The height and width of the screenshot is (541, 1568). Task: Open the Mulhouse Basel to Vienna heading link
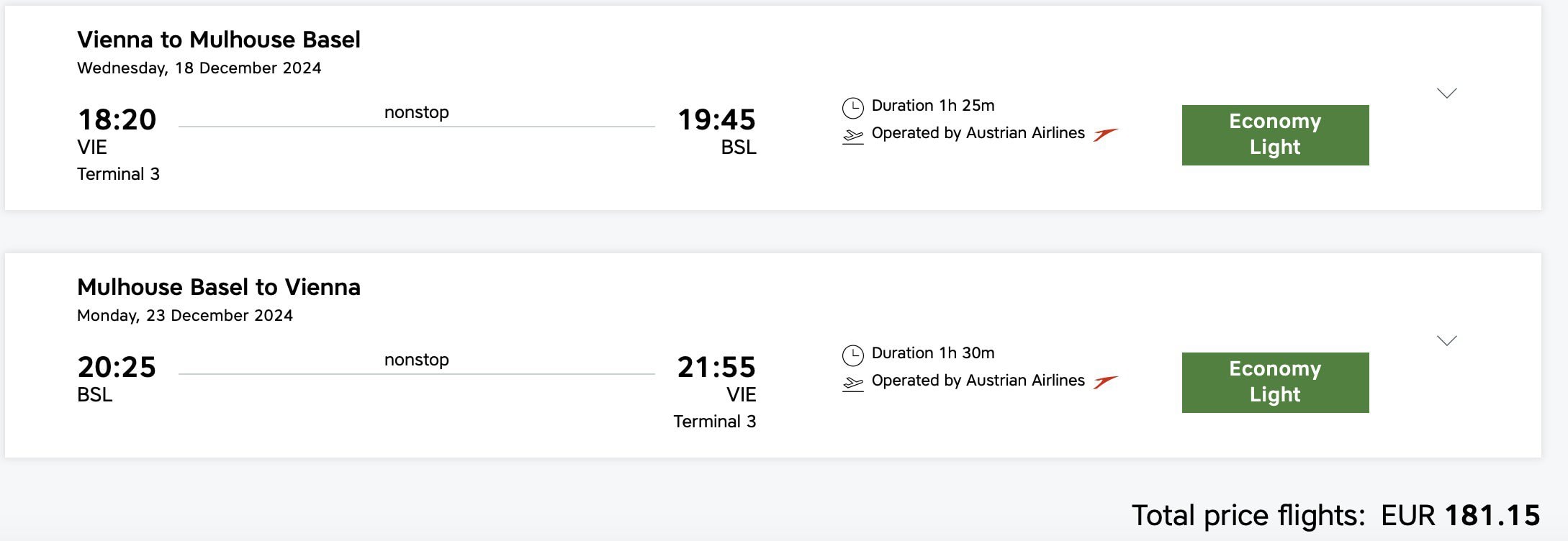coord(219,286)
